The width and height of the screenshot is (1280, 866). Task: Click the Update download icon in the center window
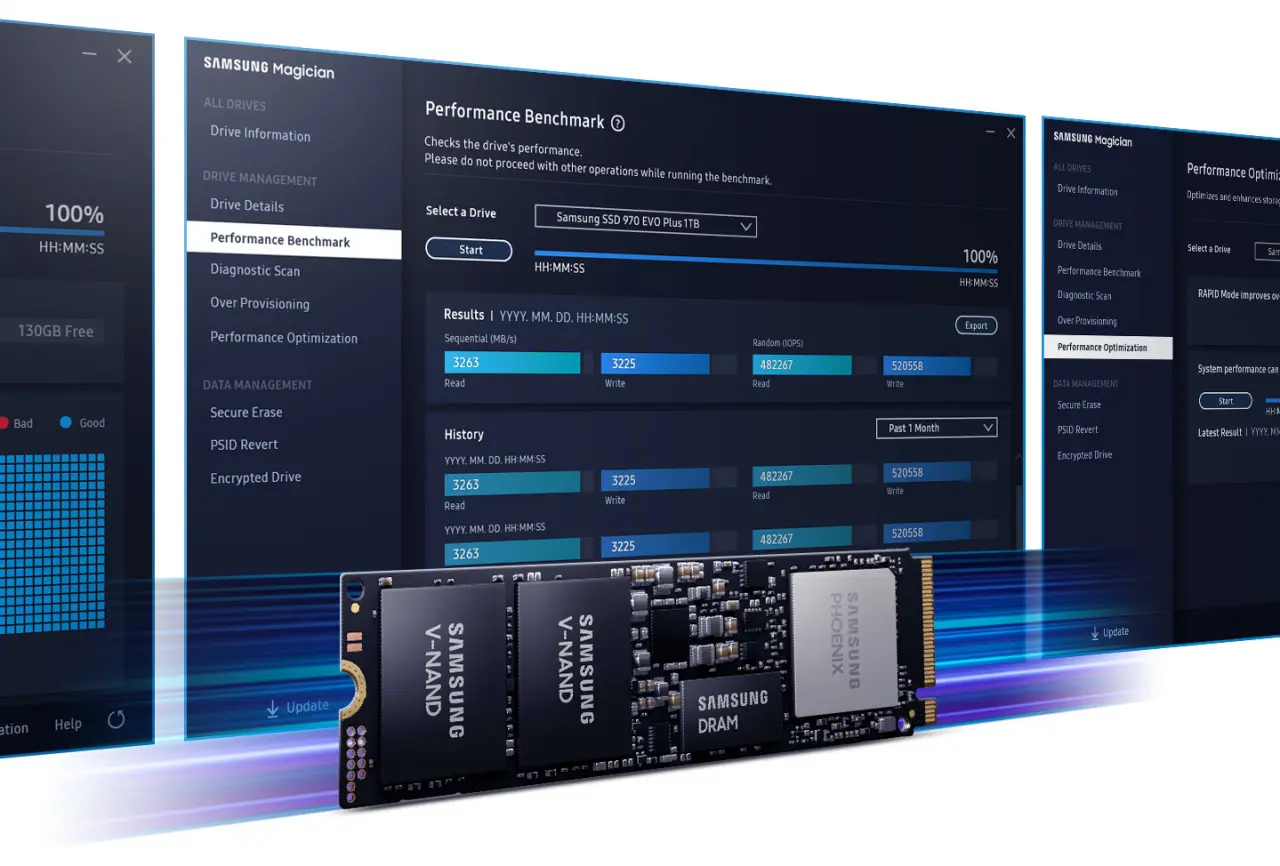(x=272, y=706)
